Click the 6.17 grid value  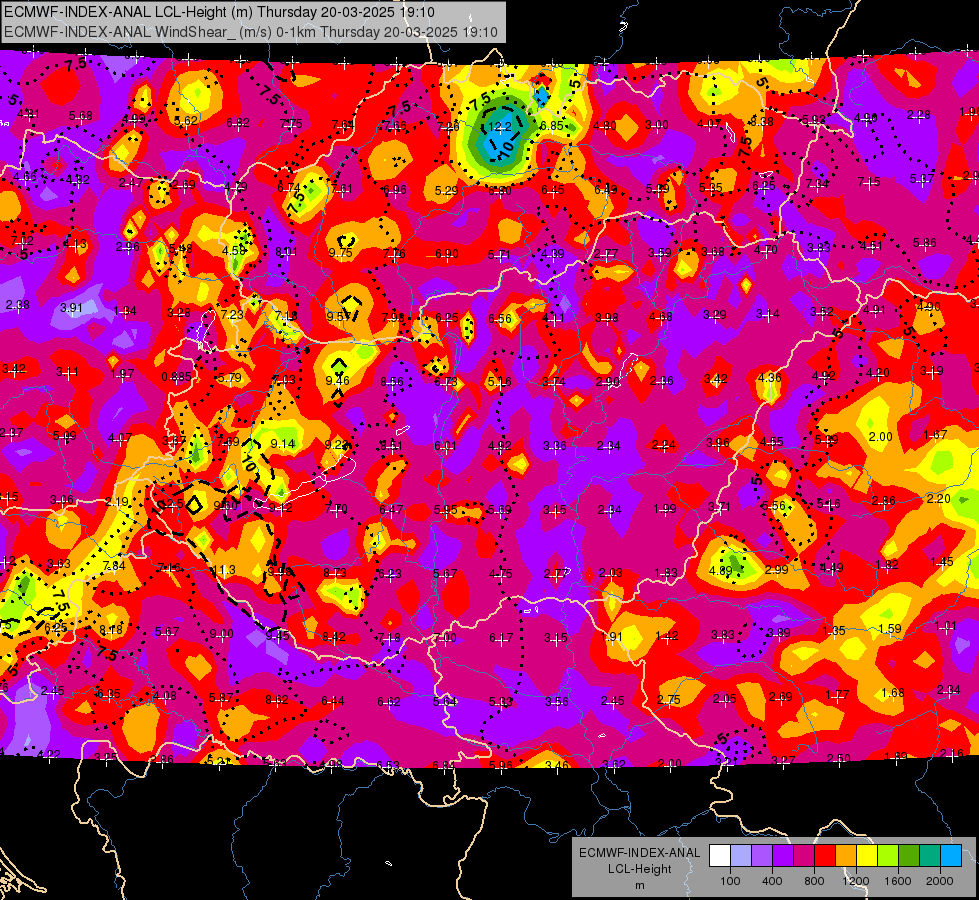[501, 638]
